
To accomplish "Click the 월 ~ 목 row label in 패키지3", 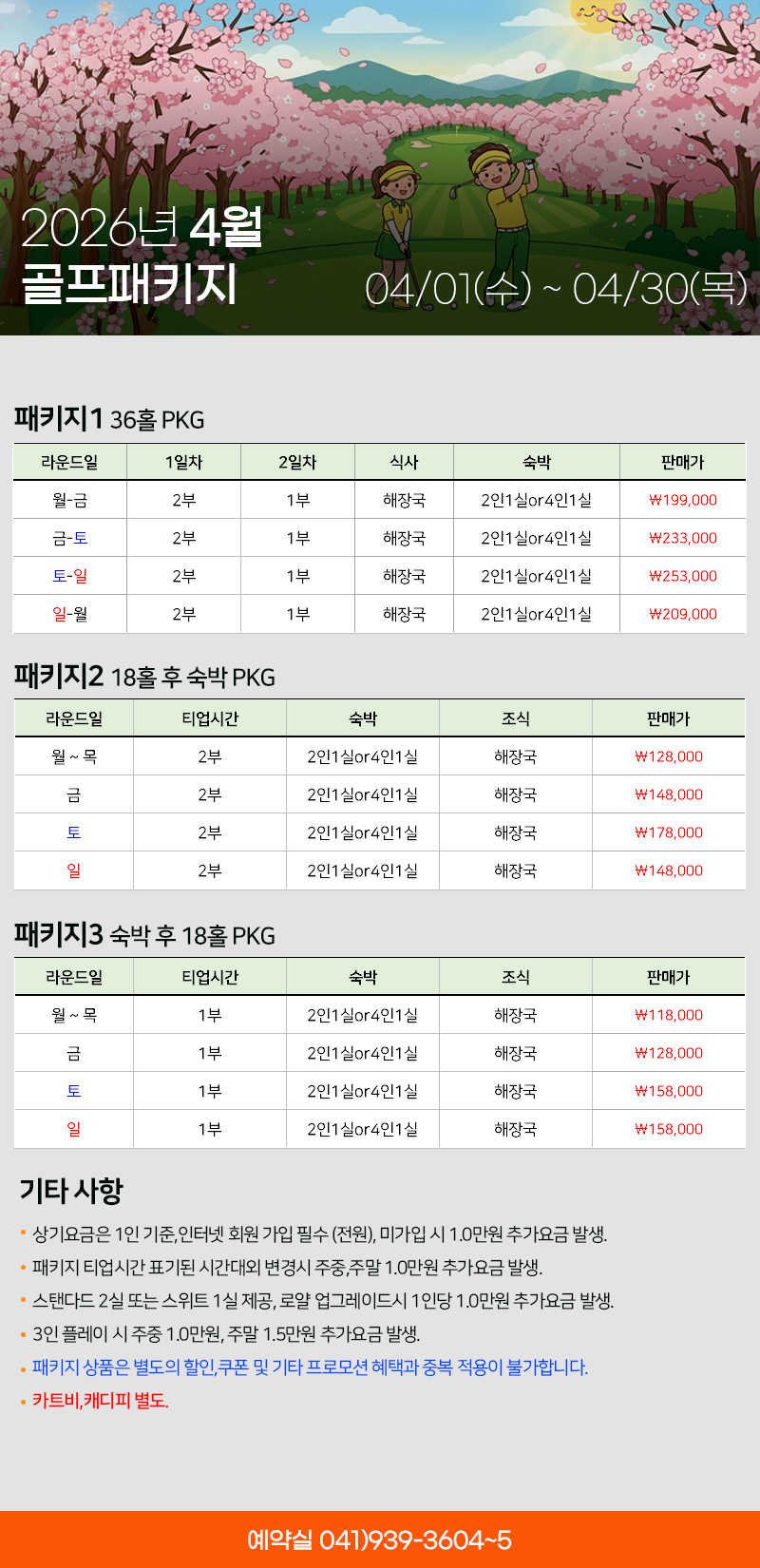I will (74, 1015).
